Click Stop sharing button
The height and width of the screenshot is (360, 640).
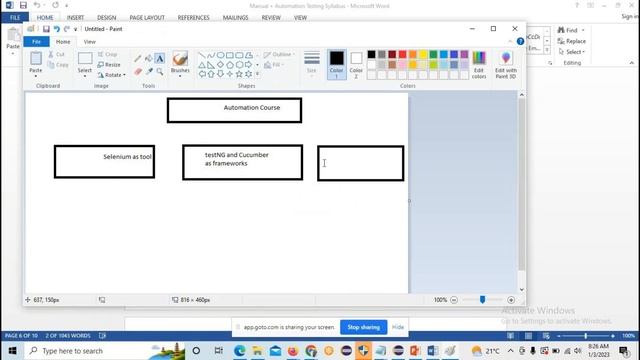click(x=363, y=327)
